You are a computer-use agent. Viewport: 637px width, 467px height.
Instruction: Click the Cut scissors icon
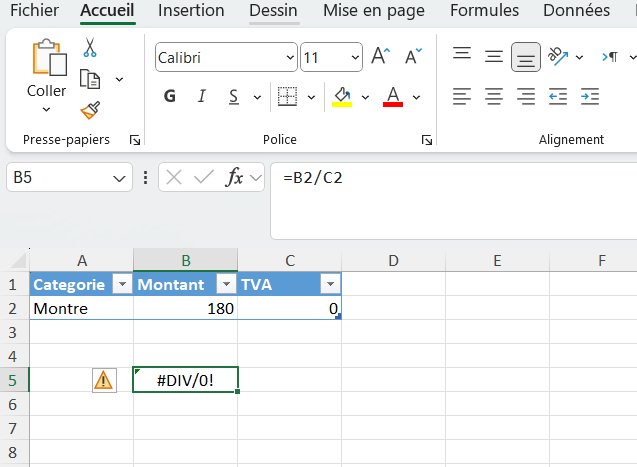coord(89,48)
